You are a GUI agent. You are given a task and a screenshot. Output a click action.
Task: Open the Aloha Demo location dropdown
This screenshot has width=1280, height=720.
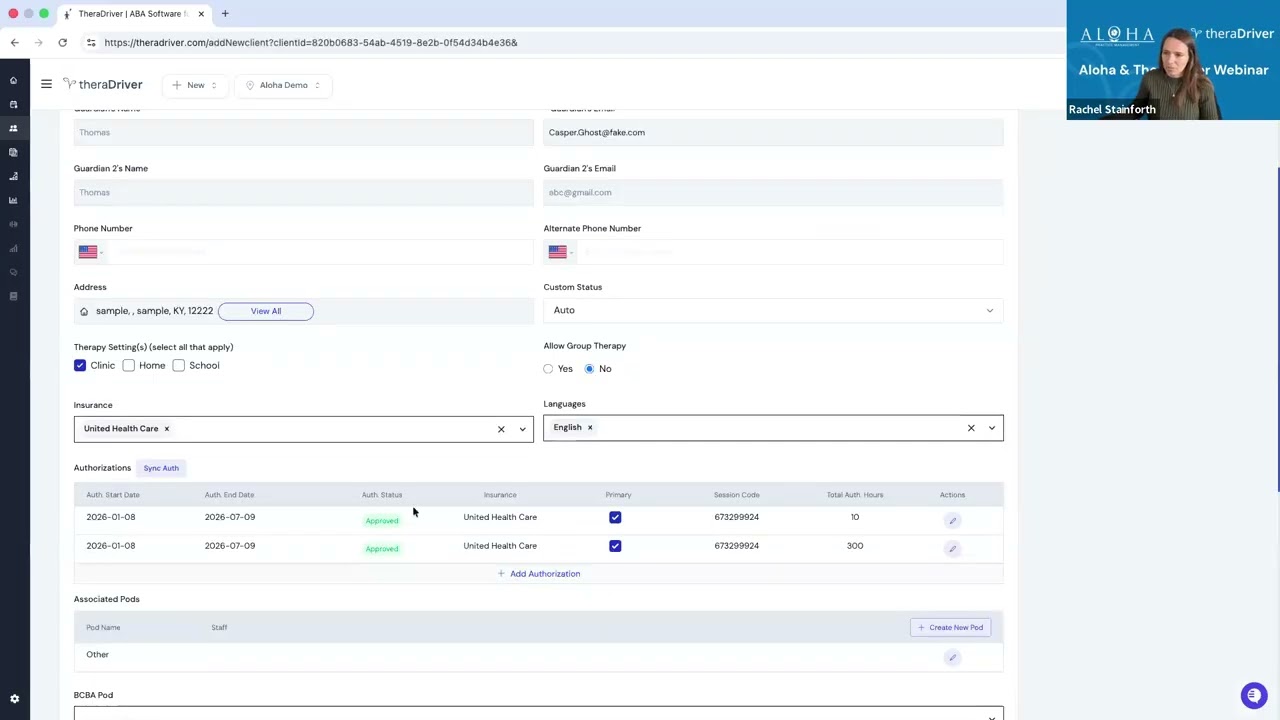tap(283, 85)
